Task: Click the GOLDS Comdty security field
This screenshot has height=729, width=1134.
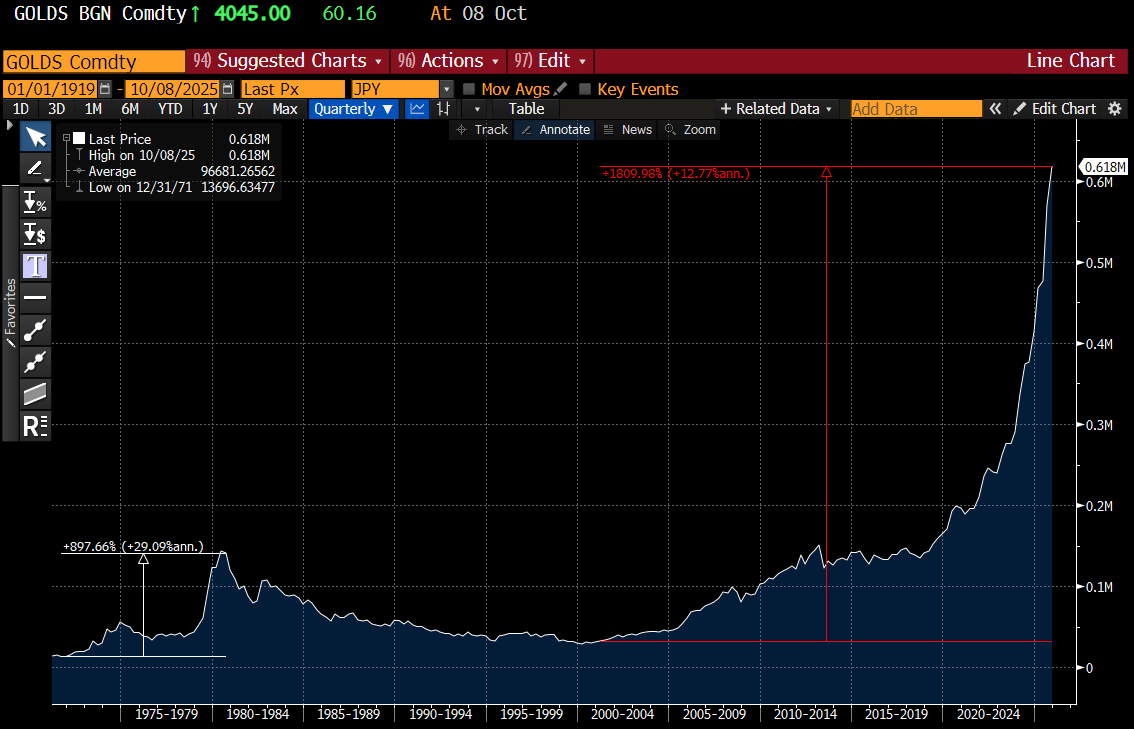Action: [x=94, y=61]
